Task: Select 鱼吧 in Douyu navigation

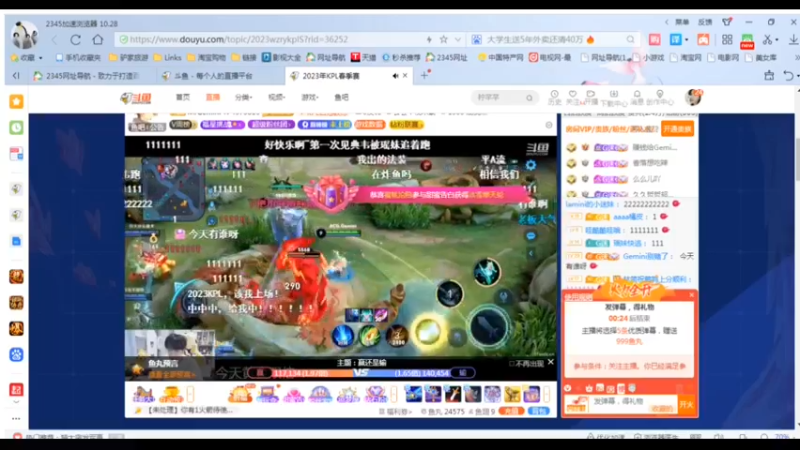Action: (x=341, y=97)
